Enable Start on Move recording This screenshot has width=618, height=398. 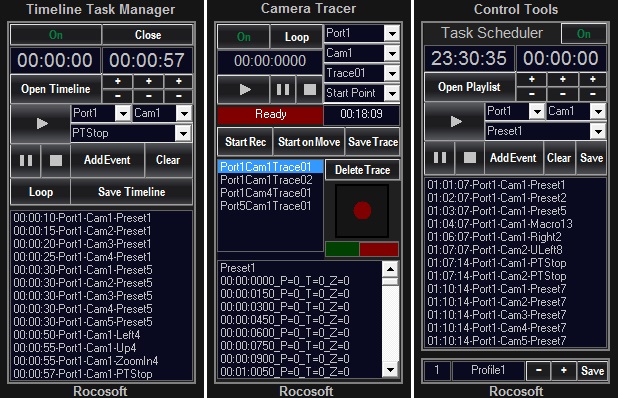309,142
